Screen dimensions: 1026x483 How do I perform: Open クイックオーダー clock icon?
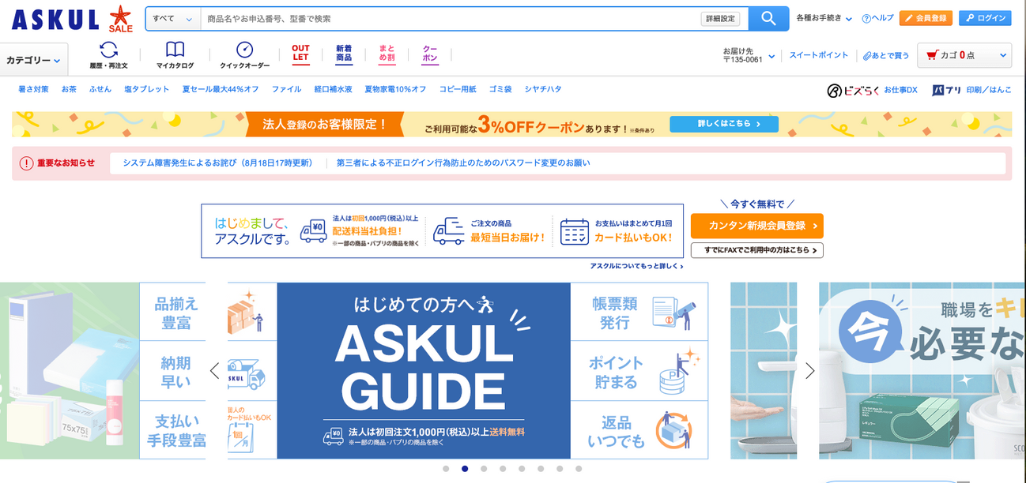244,55
